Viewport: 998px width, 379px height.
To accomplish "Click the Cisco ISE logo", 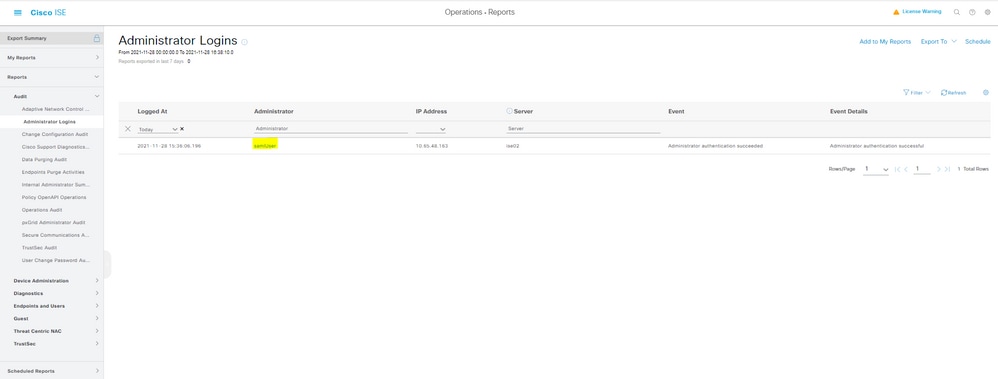I will (48, 13).
